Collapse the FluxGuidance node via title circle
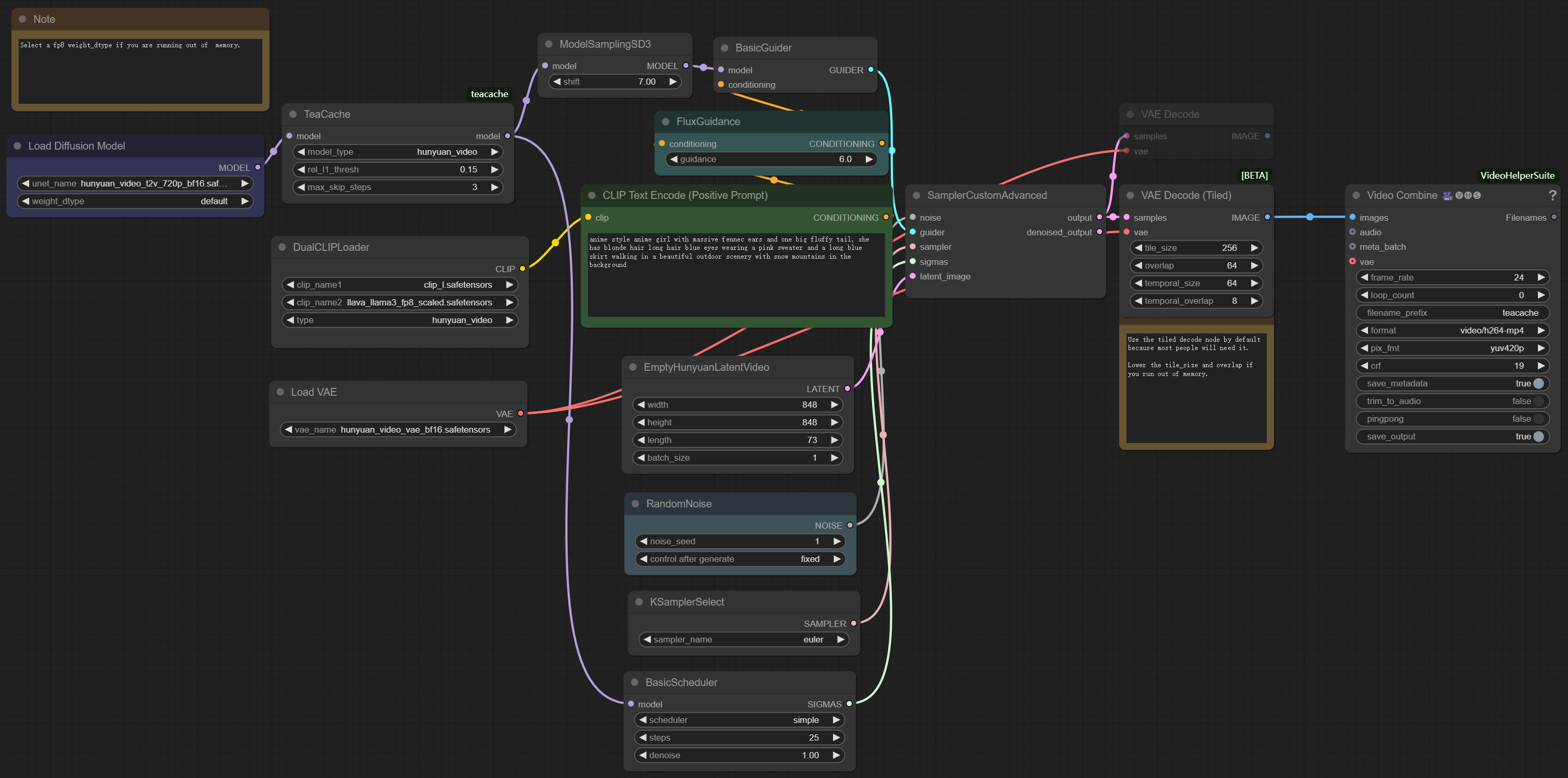 pos(665,121)
